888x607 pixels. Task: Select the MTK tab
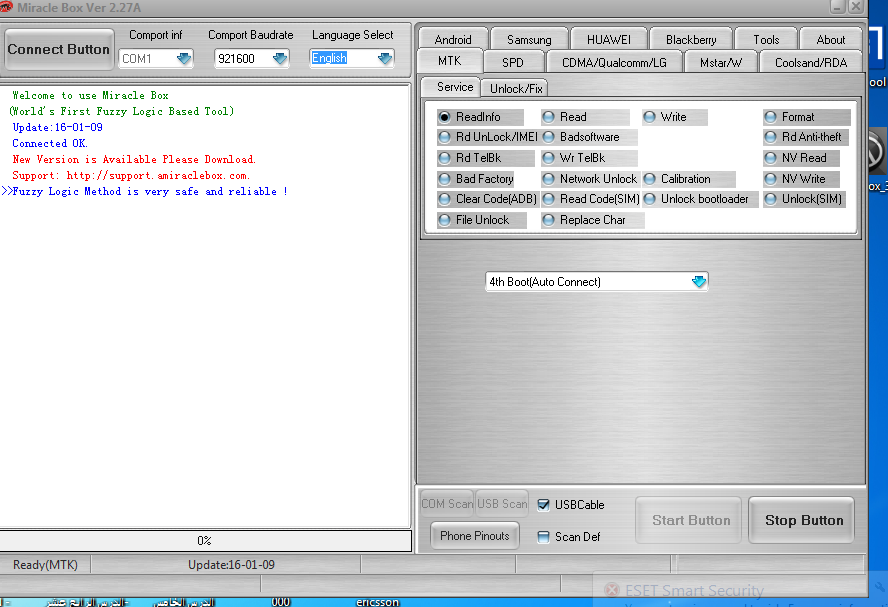pyautogui.click(x=450, y=61)
